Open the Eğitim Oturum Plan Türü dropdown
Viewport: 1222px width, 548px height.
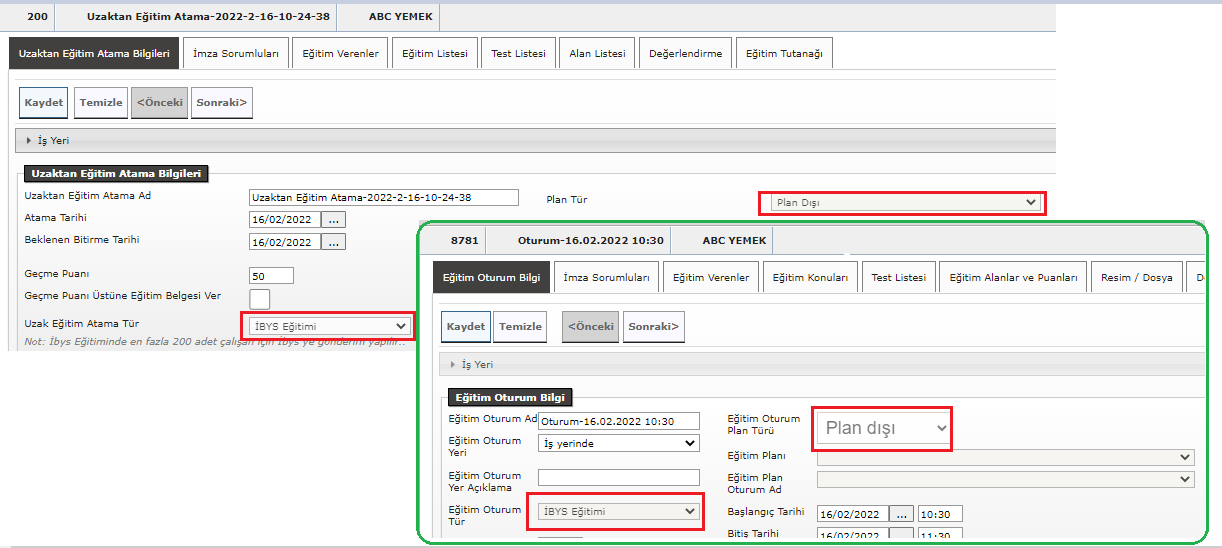tap(882, 428)
